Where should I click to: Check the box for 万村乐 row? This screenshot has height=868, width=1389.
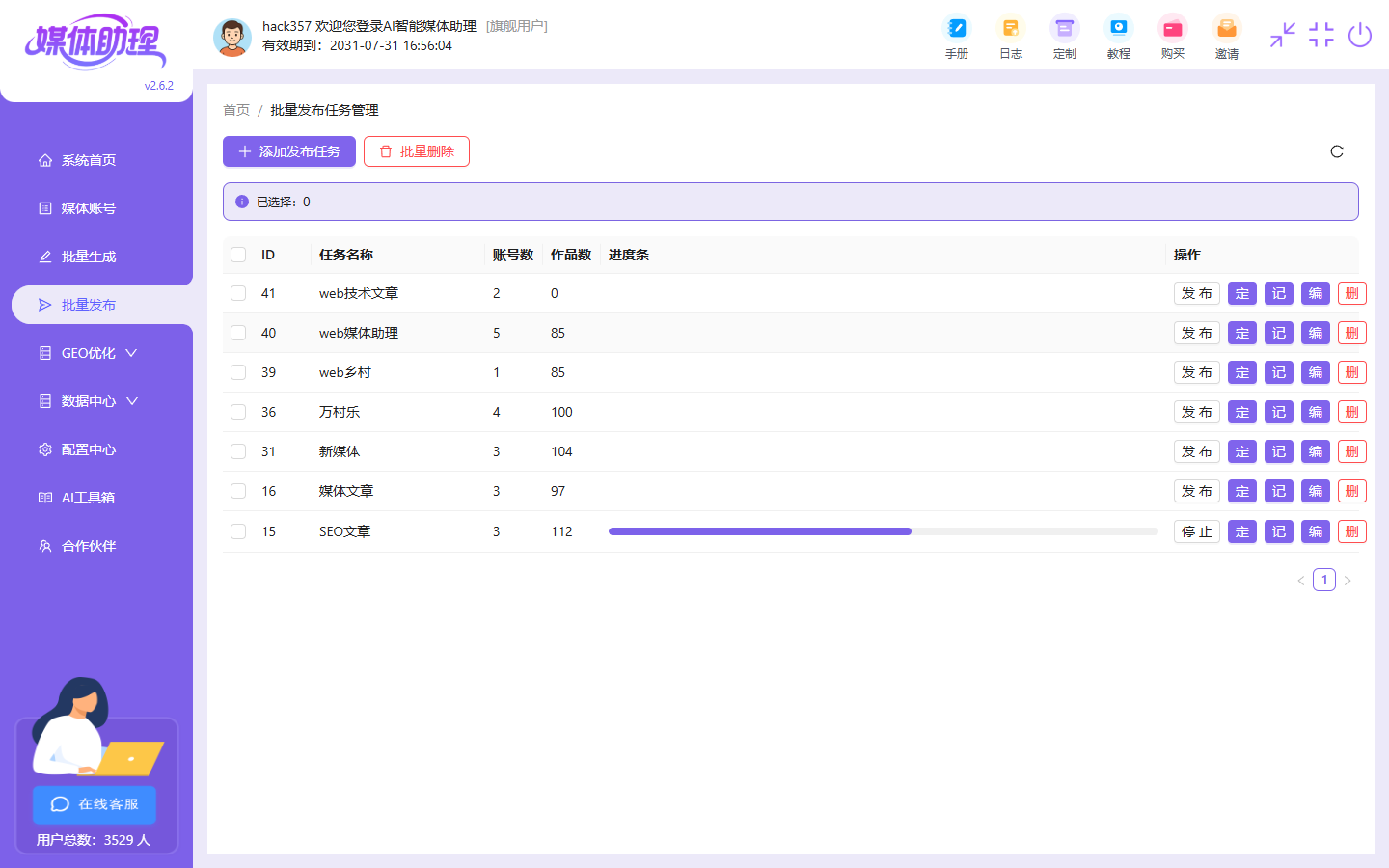(238, 412)
